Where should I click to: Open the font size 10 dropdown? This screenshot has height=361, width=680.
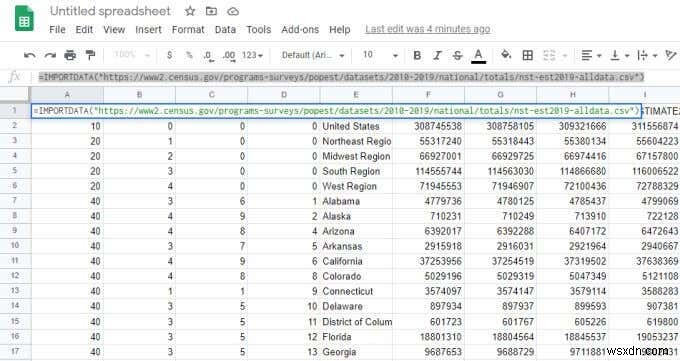click(380, 56)
